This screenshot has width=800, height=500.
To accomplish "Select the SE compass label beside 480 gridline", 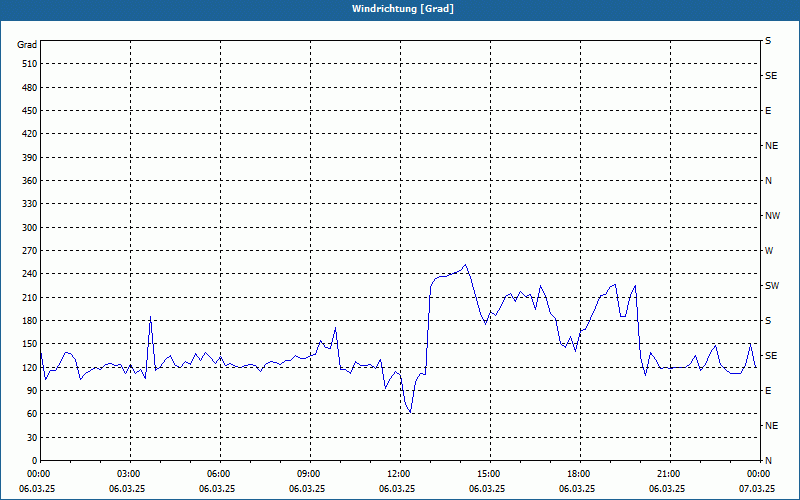I will 771,76.
